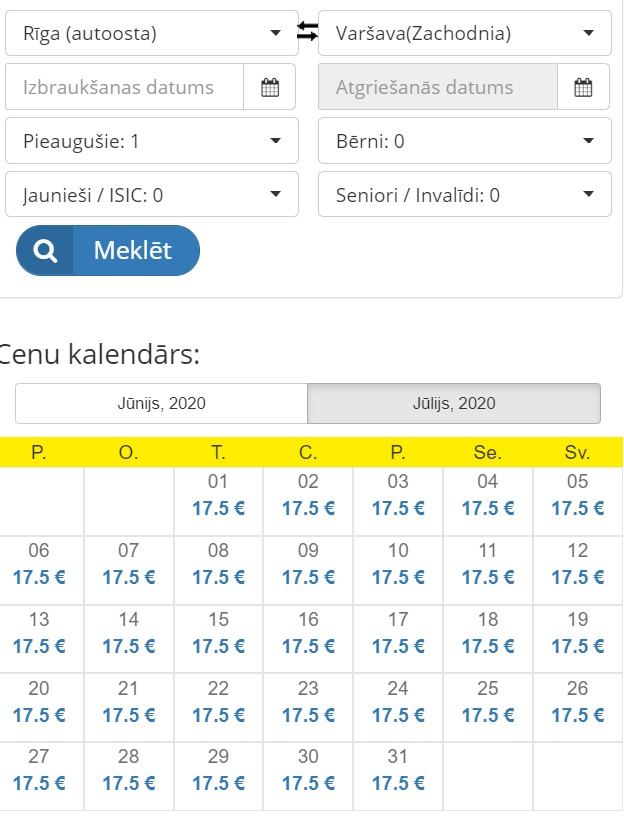This screenshot has width=624, height=816.
Task: Choose day 20 in the price calendar
Action: [39, 707]
